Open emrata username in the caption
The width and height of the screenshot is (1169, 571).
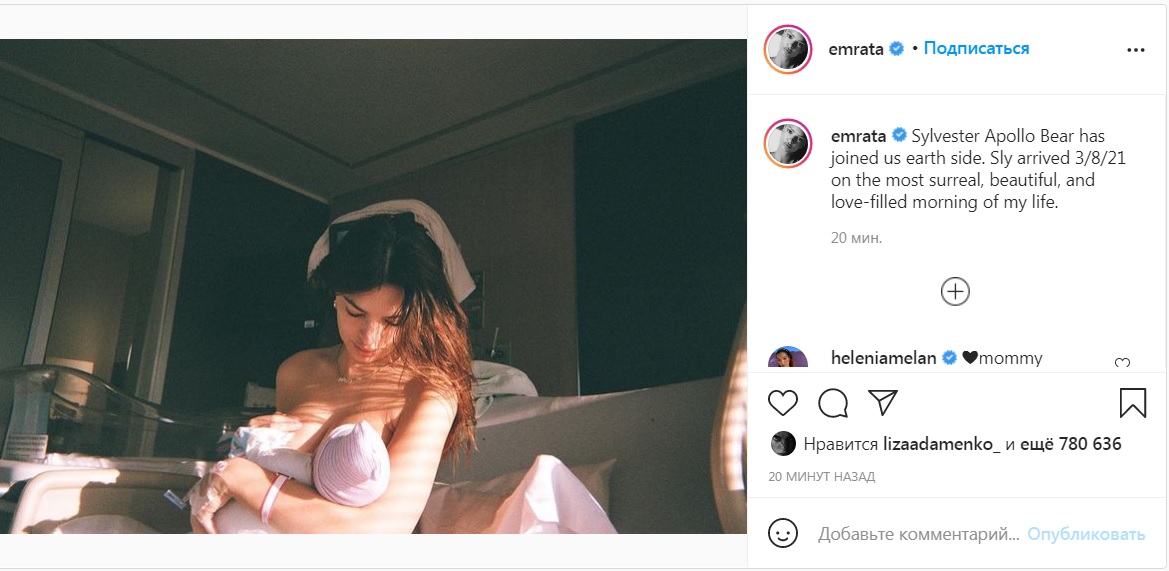coord(858,136)
